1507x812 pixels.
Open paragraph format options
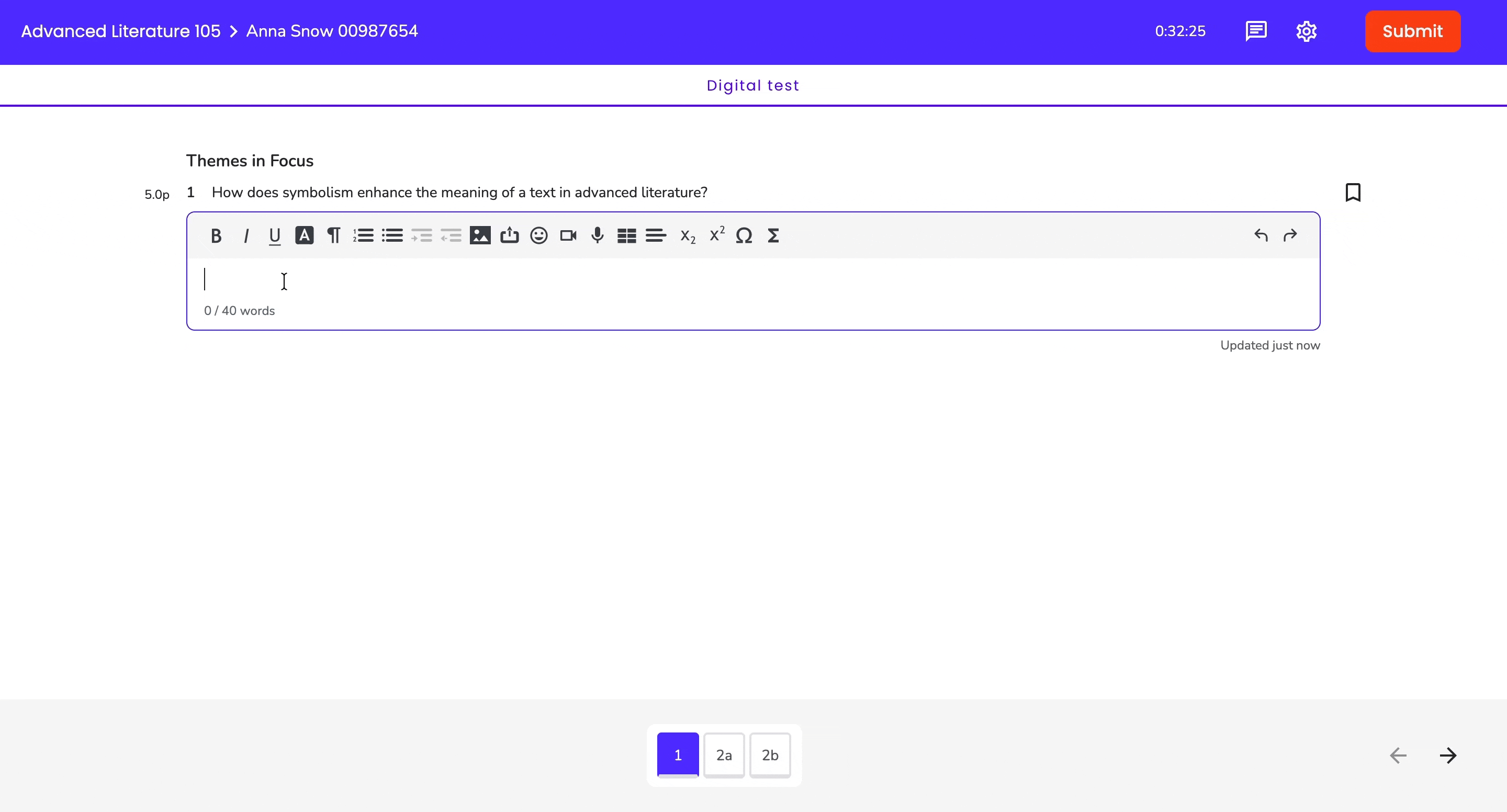click(334, 235)
